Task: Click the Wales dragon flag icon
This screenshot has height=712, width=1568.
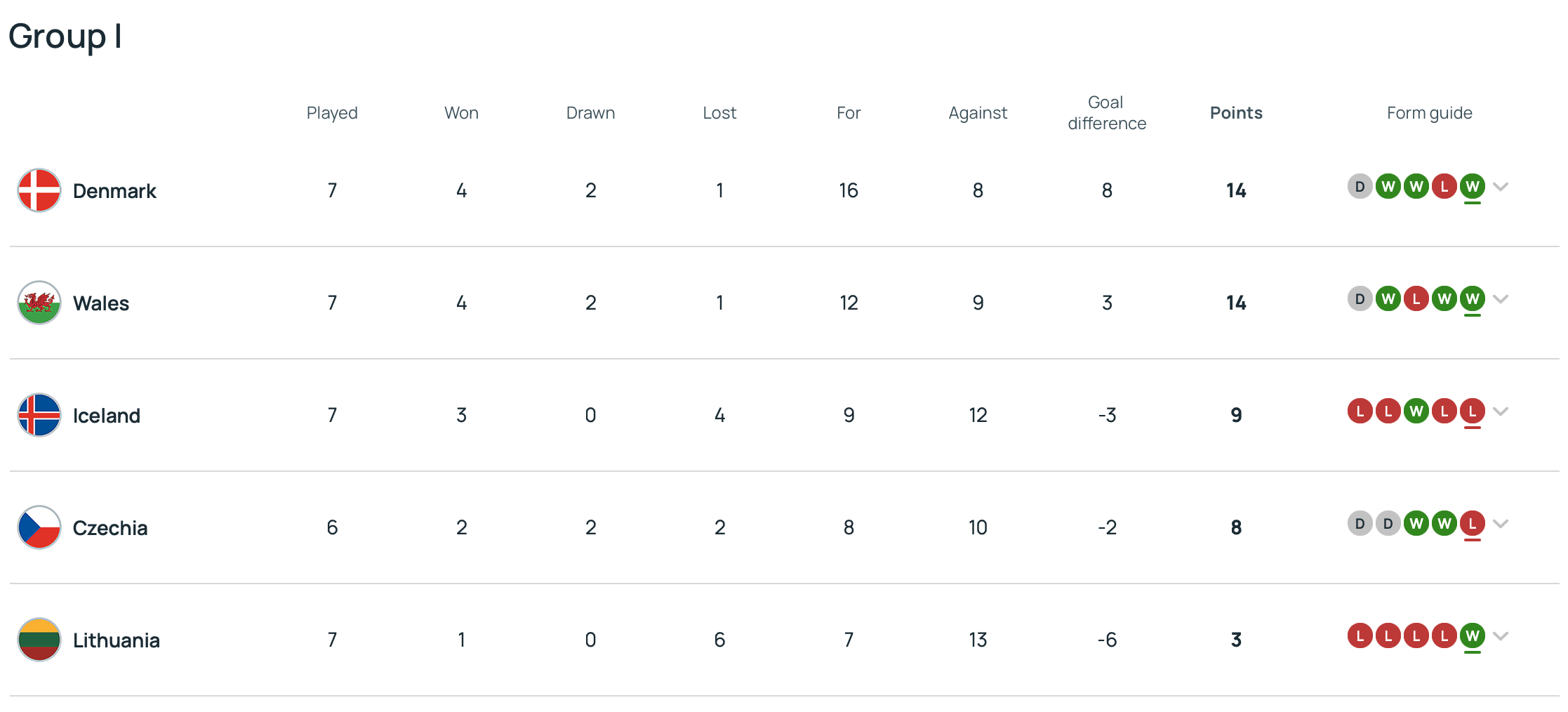Action: pyautogui.click(x=39, y=303)
